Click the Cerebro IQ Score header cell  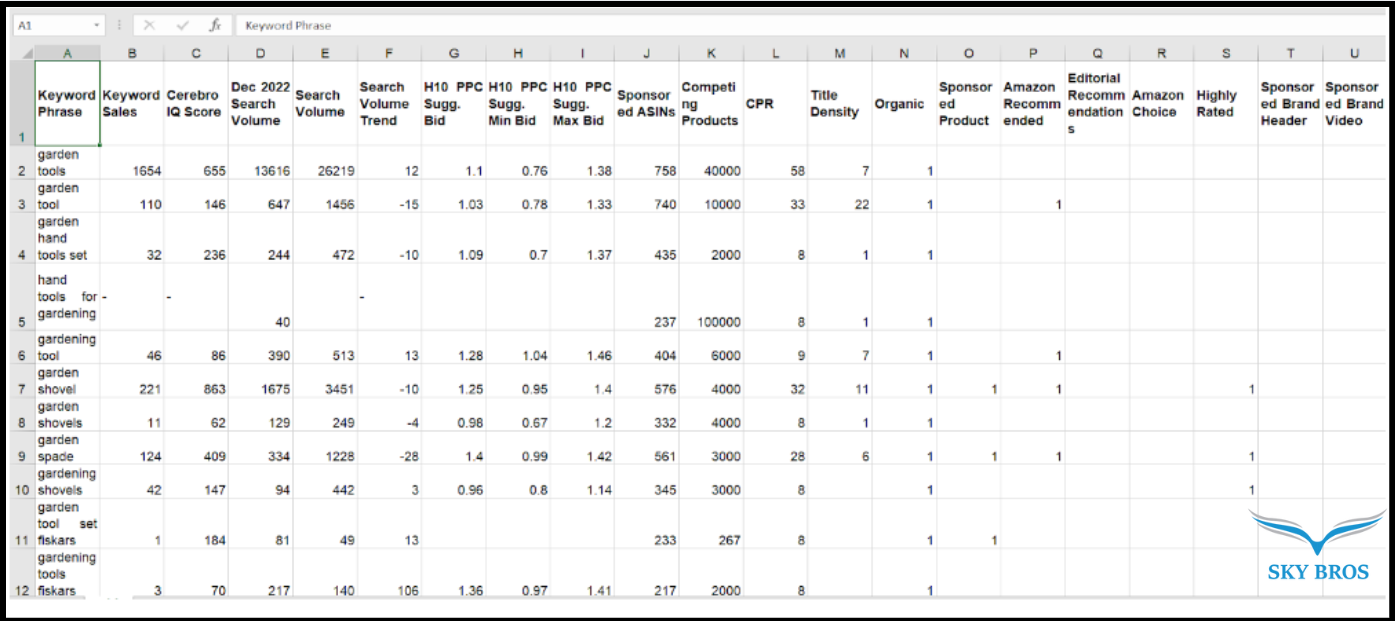click(x=196, y=104)
